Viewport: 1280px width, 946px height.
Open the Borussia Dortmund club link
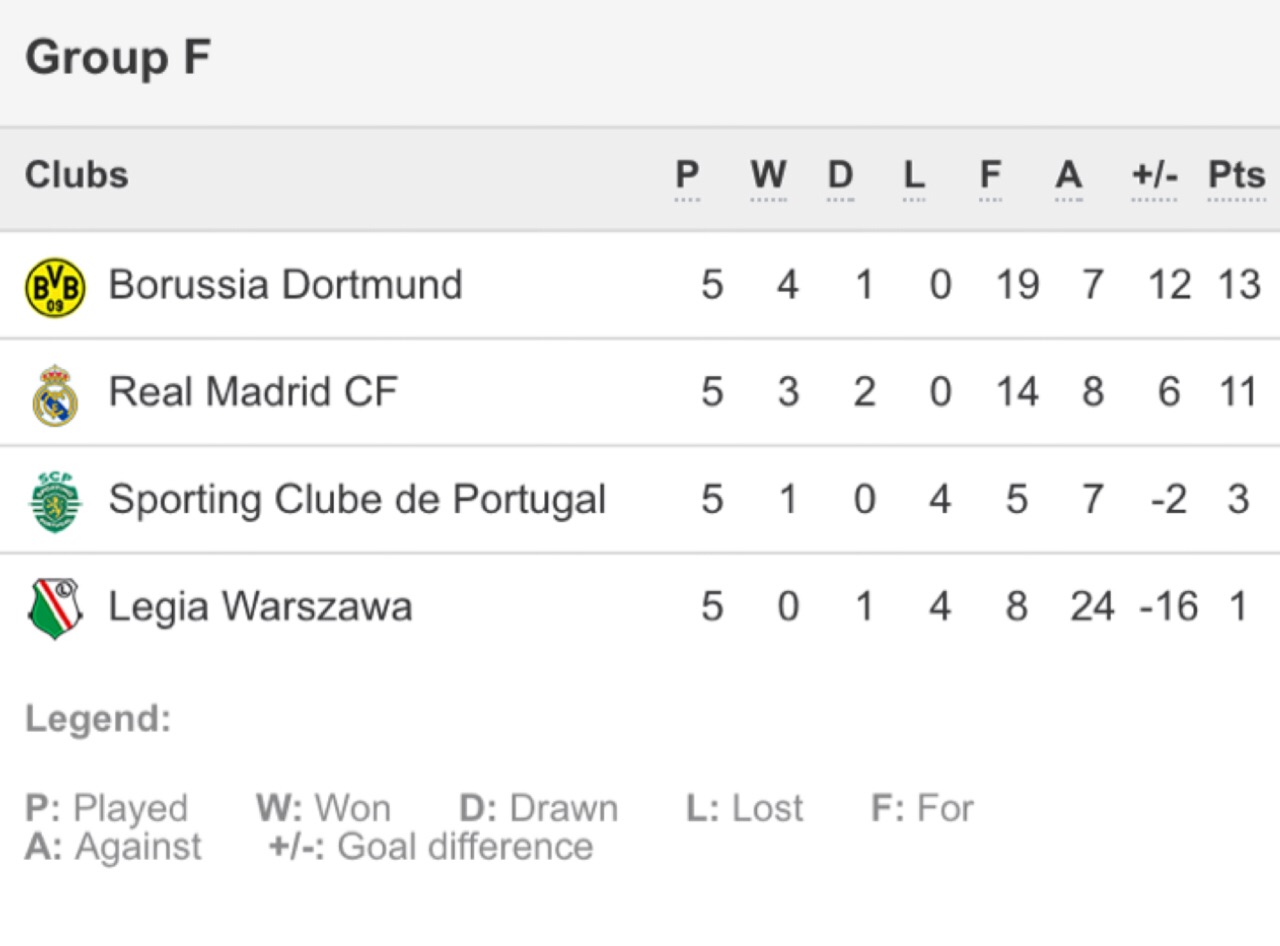coord(285,285)
